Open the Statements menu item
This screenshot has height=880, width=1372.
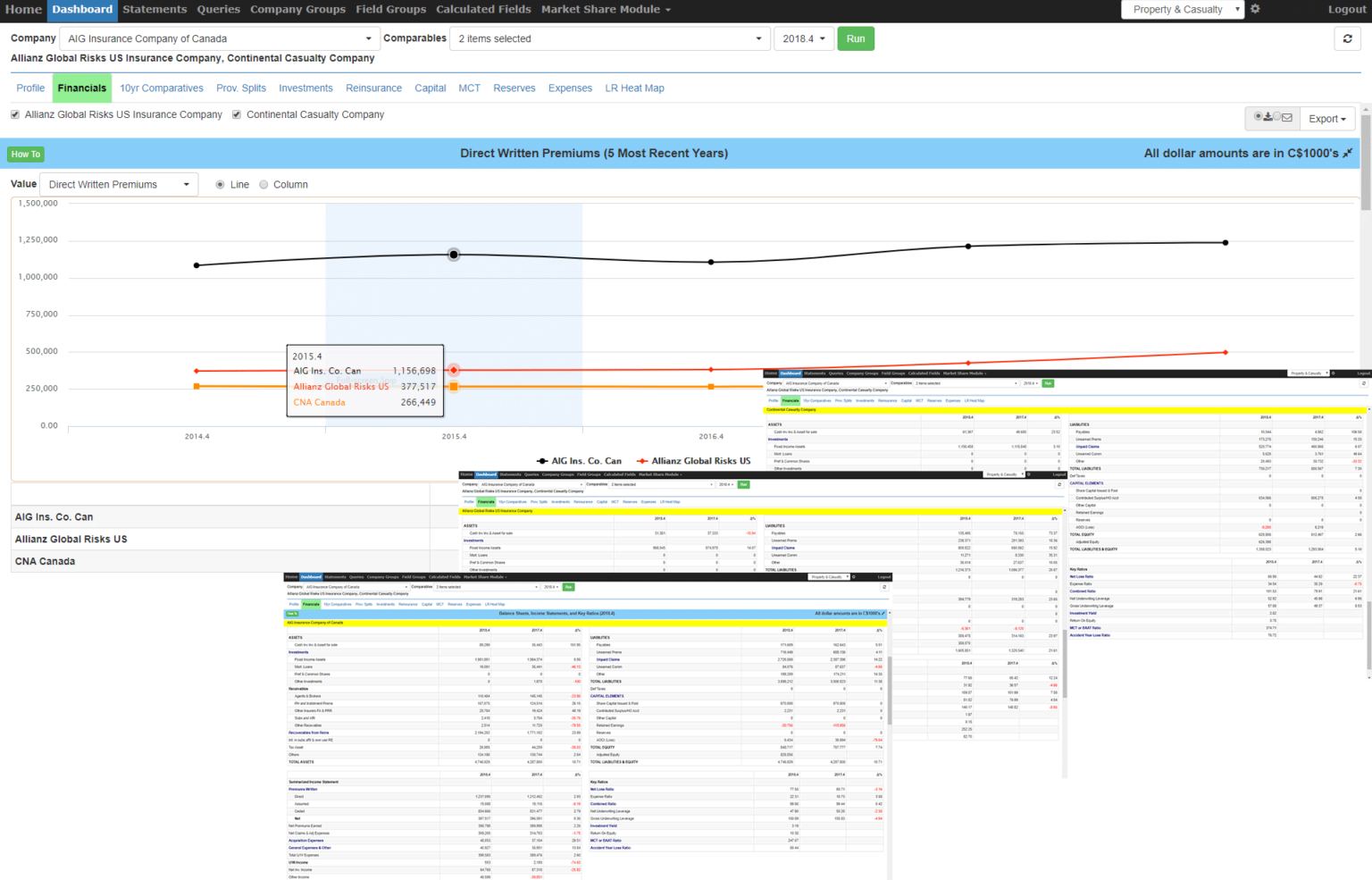pyautogui.click(x=155, y=9)
